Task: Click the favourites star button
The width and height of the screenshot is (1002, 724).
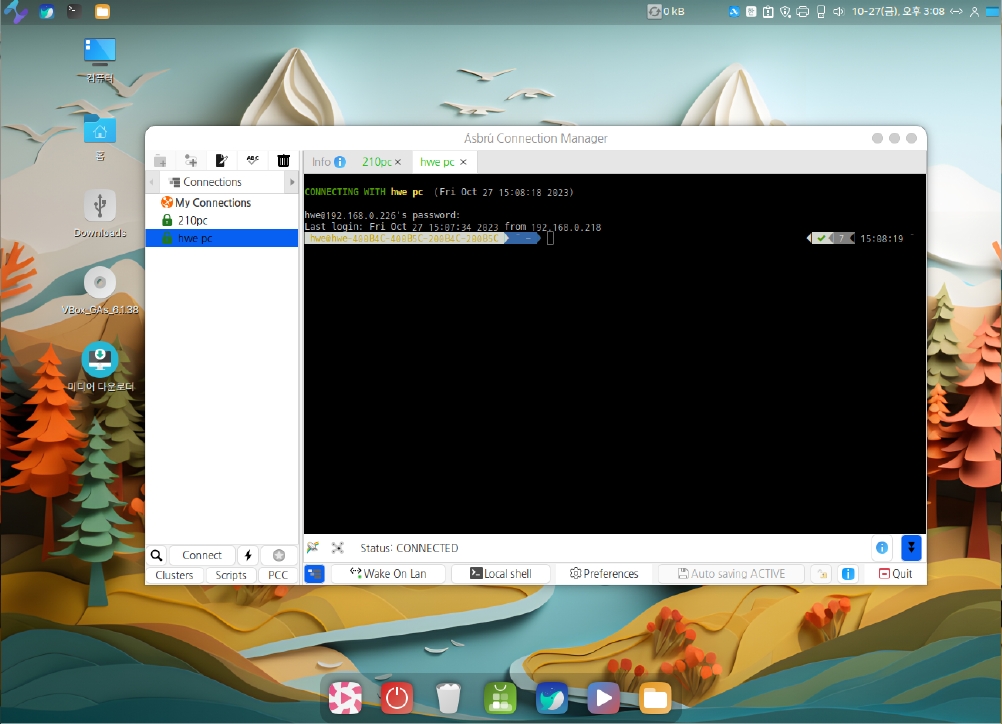Action: (x=279, y=555)
